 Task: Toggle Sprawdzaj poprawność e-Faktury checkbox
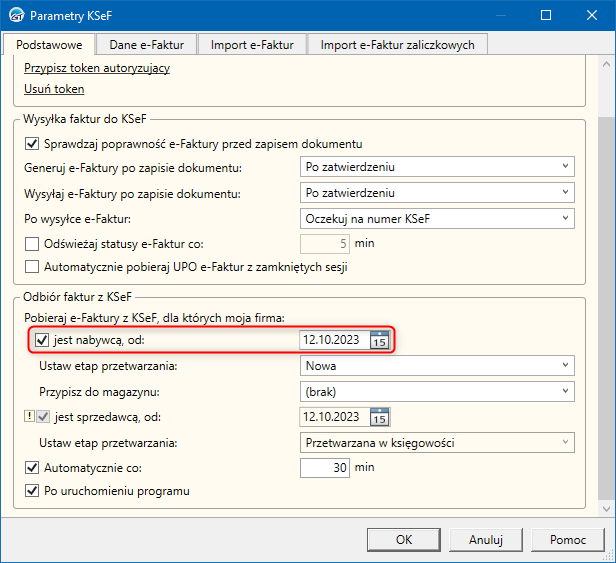click(x=32, y=143)
